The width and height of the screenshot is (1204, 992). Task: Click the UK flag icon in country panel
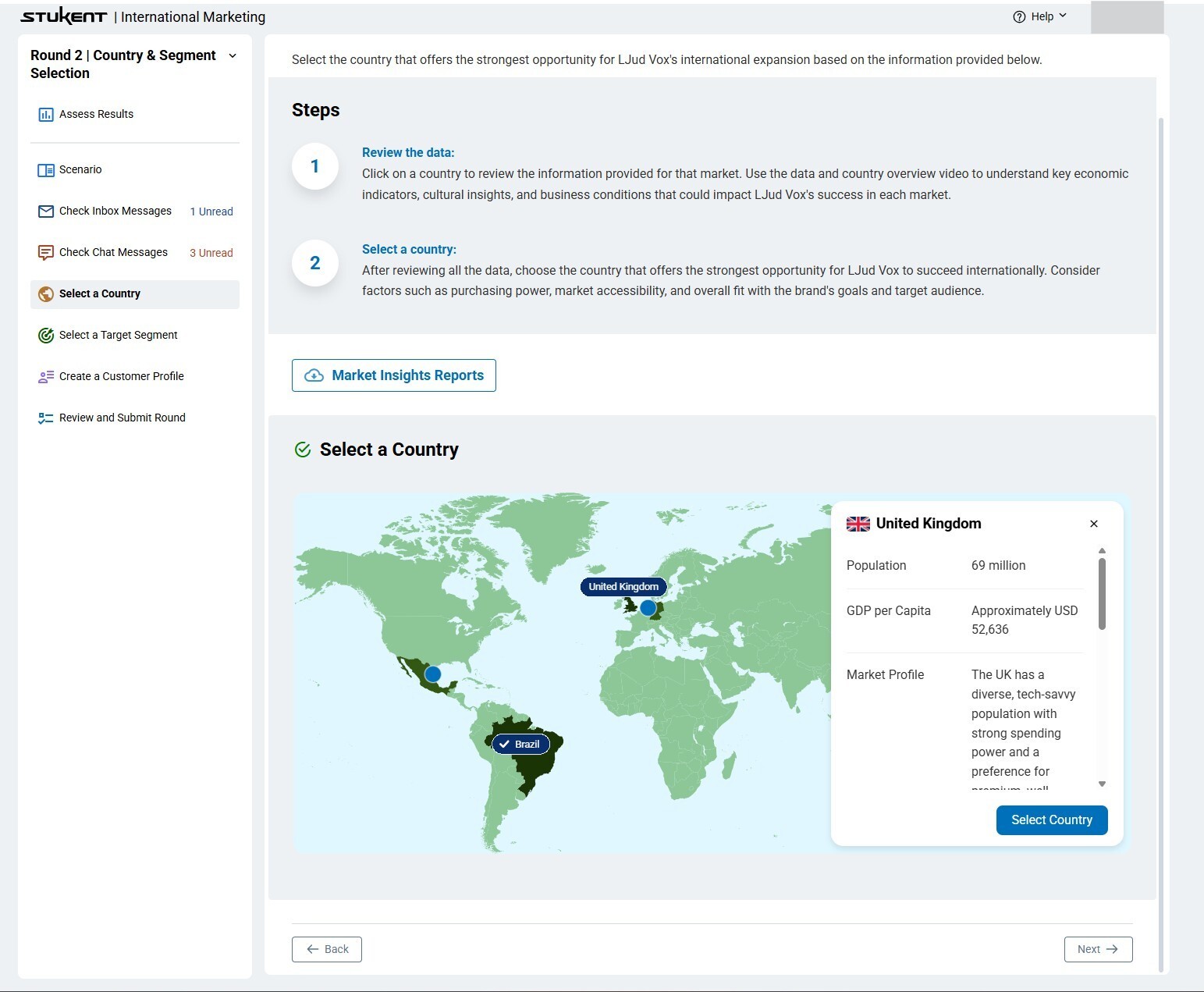[x=858, y=524]
